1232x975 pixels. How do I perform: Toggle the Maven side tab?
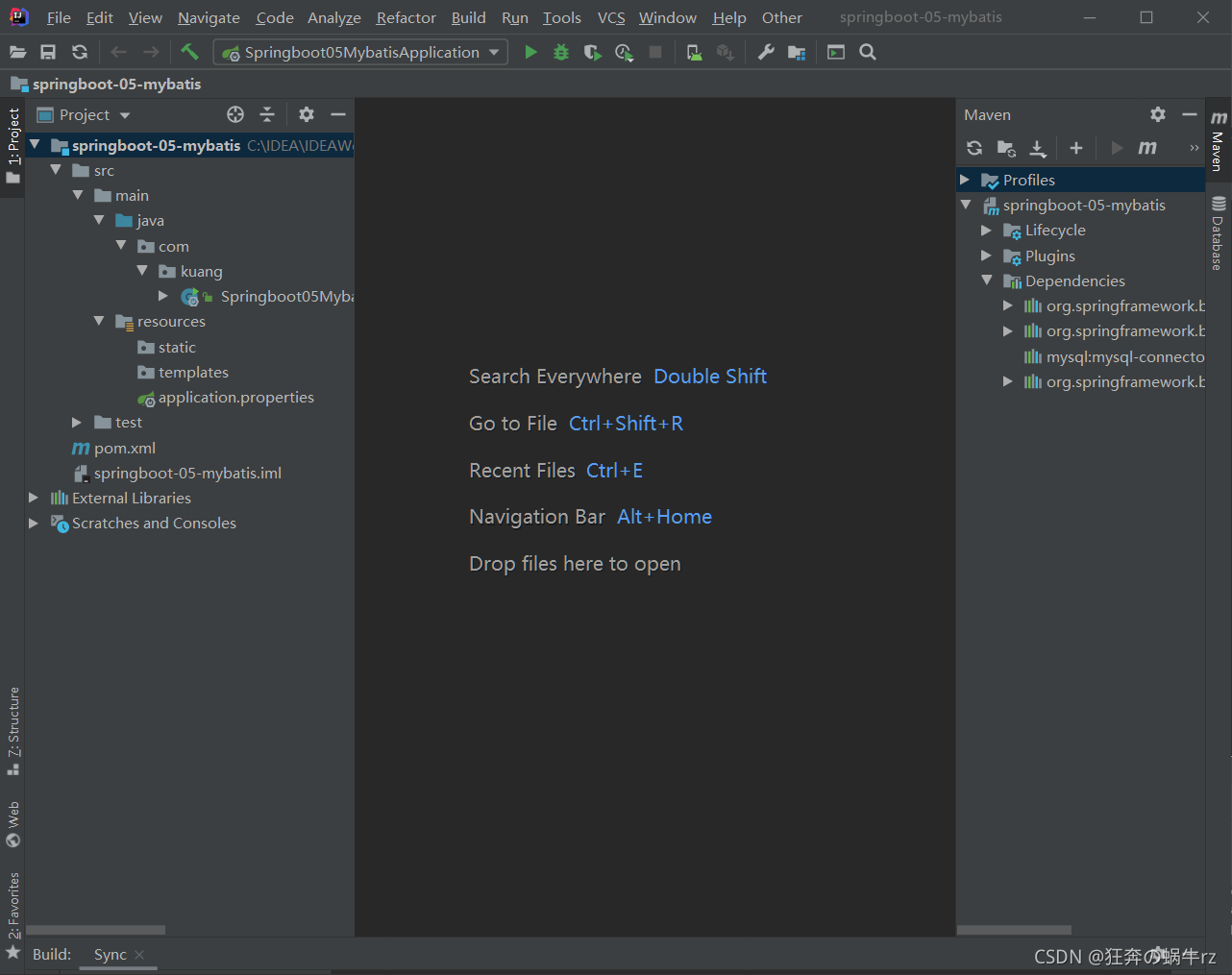1218,140
